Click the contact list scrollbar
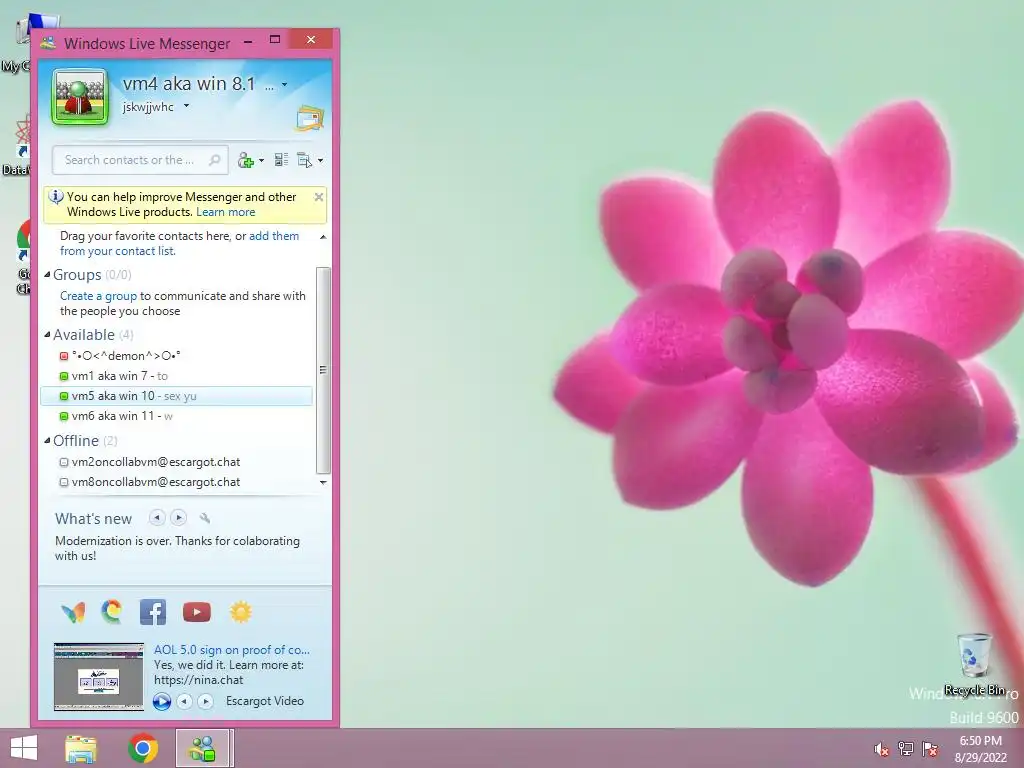The image size is (1024, 768). [323, 370]
